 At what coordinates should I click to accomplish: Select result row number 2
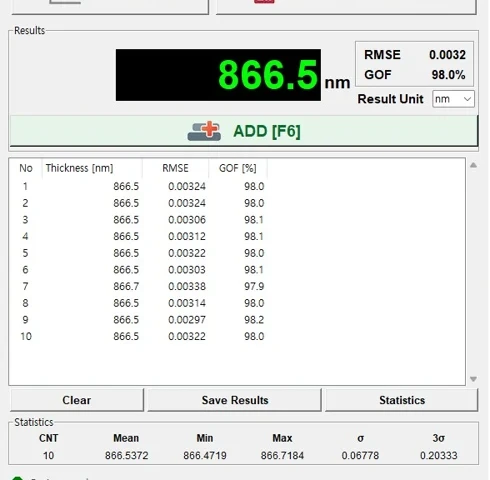pyautogui.click(x=138, y=203)
